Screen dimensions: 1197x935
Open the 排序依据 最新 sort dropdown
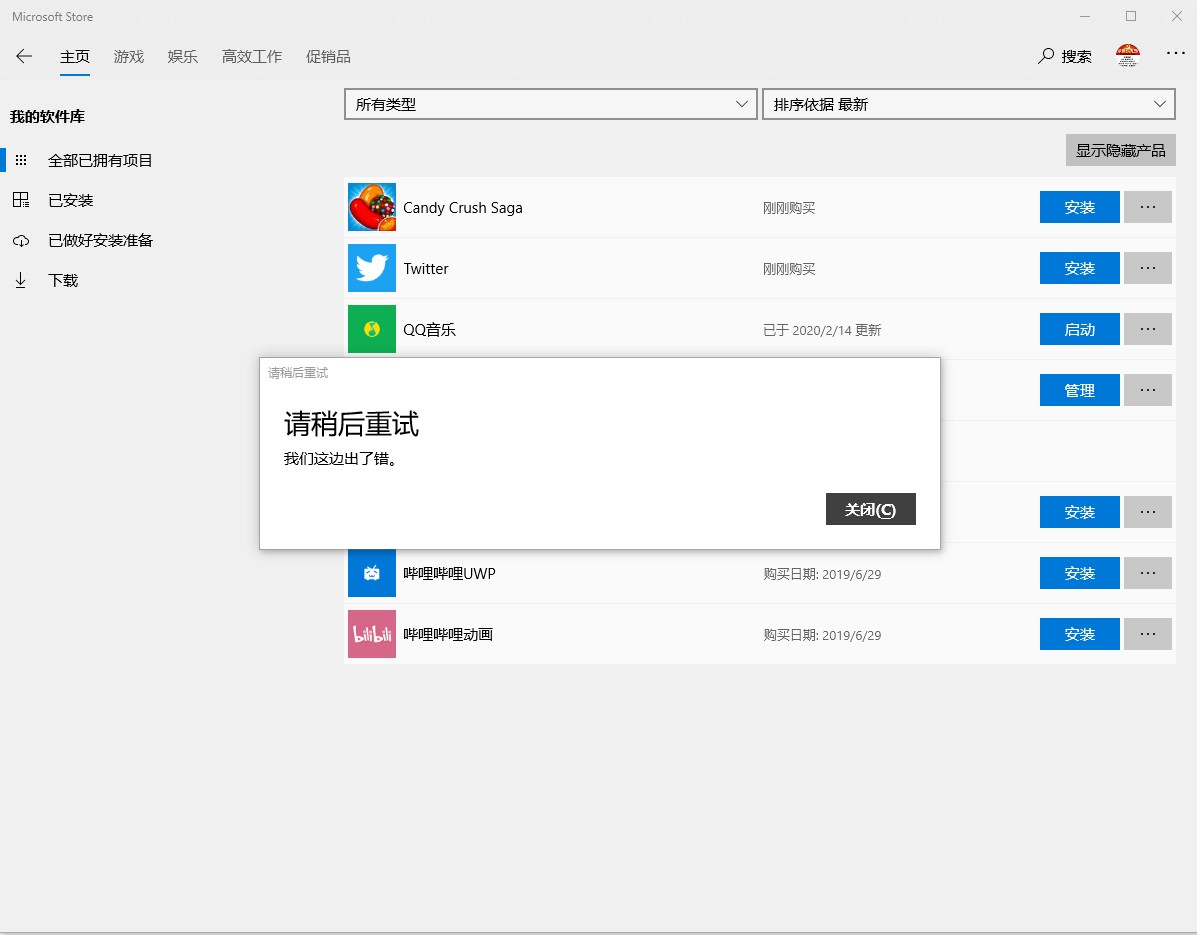pos(969,105)
